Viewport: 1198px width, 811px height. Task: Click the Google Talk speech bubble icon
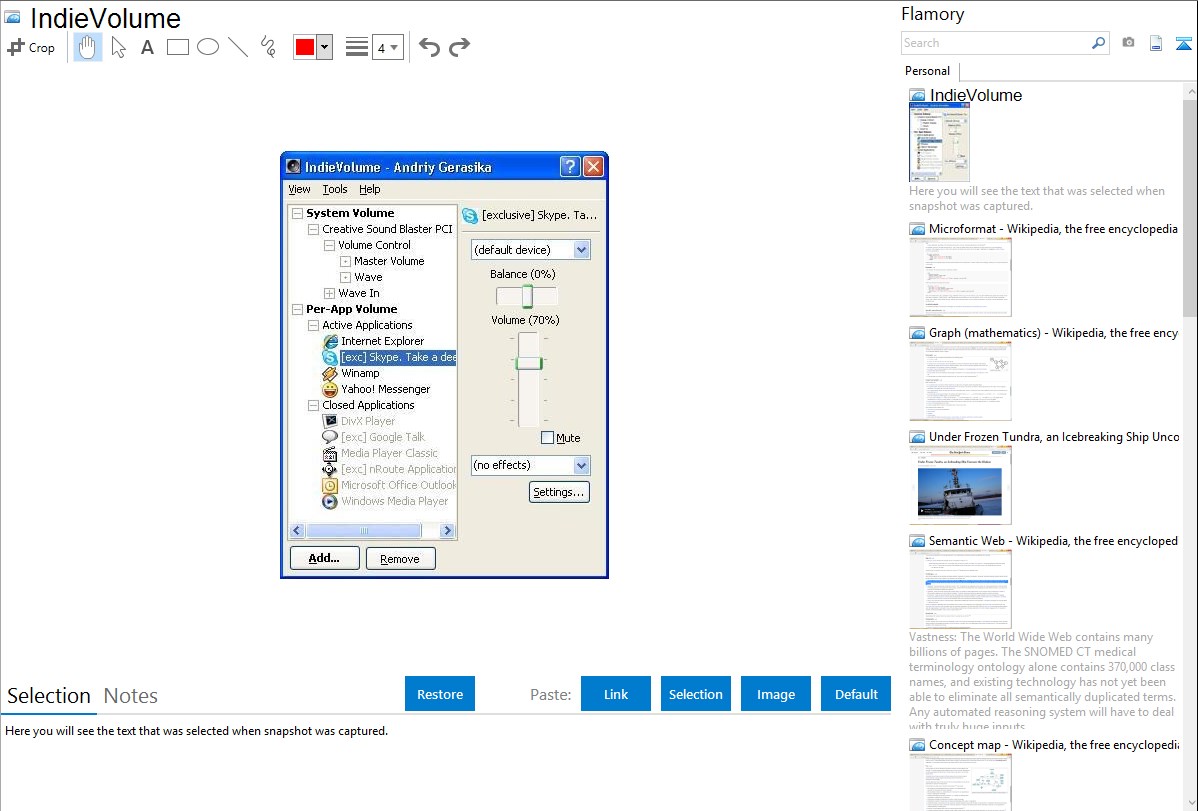click(x=330, y=437)
